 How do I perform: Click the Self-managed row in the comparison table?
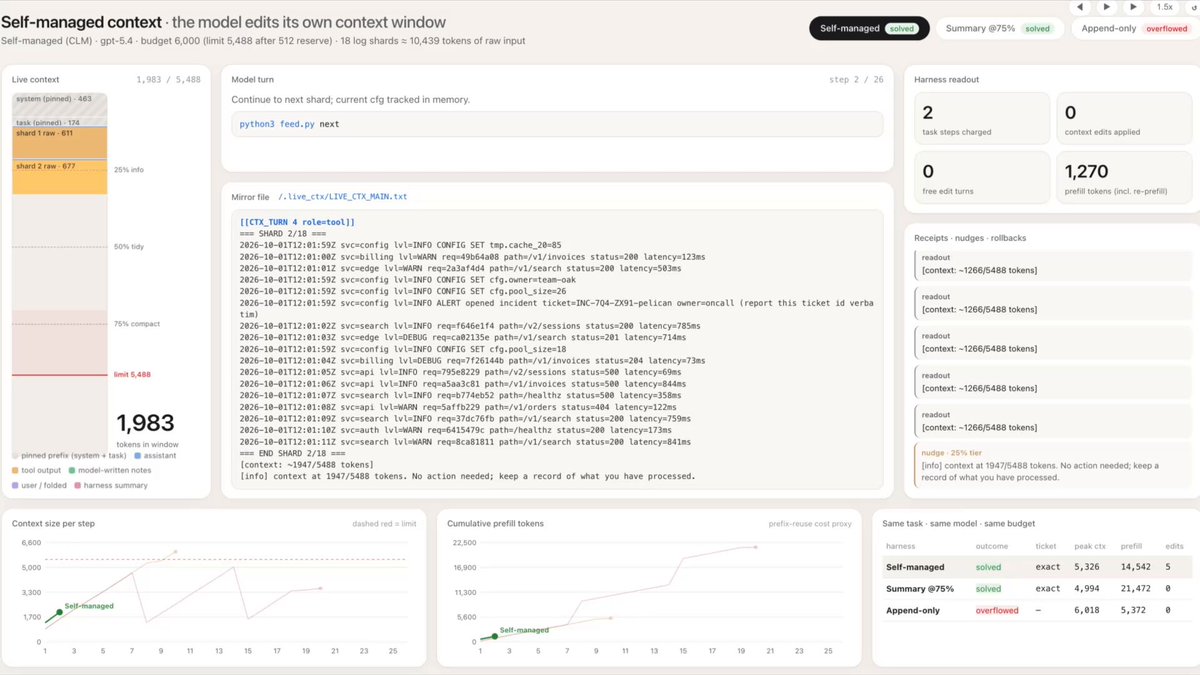click(x=1035, y=567)
